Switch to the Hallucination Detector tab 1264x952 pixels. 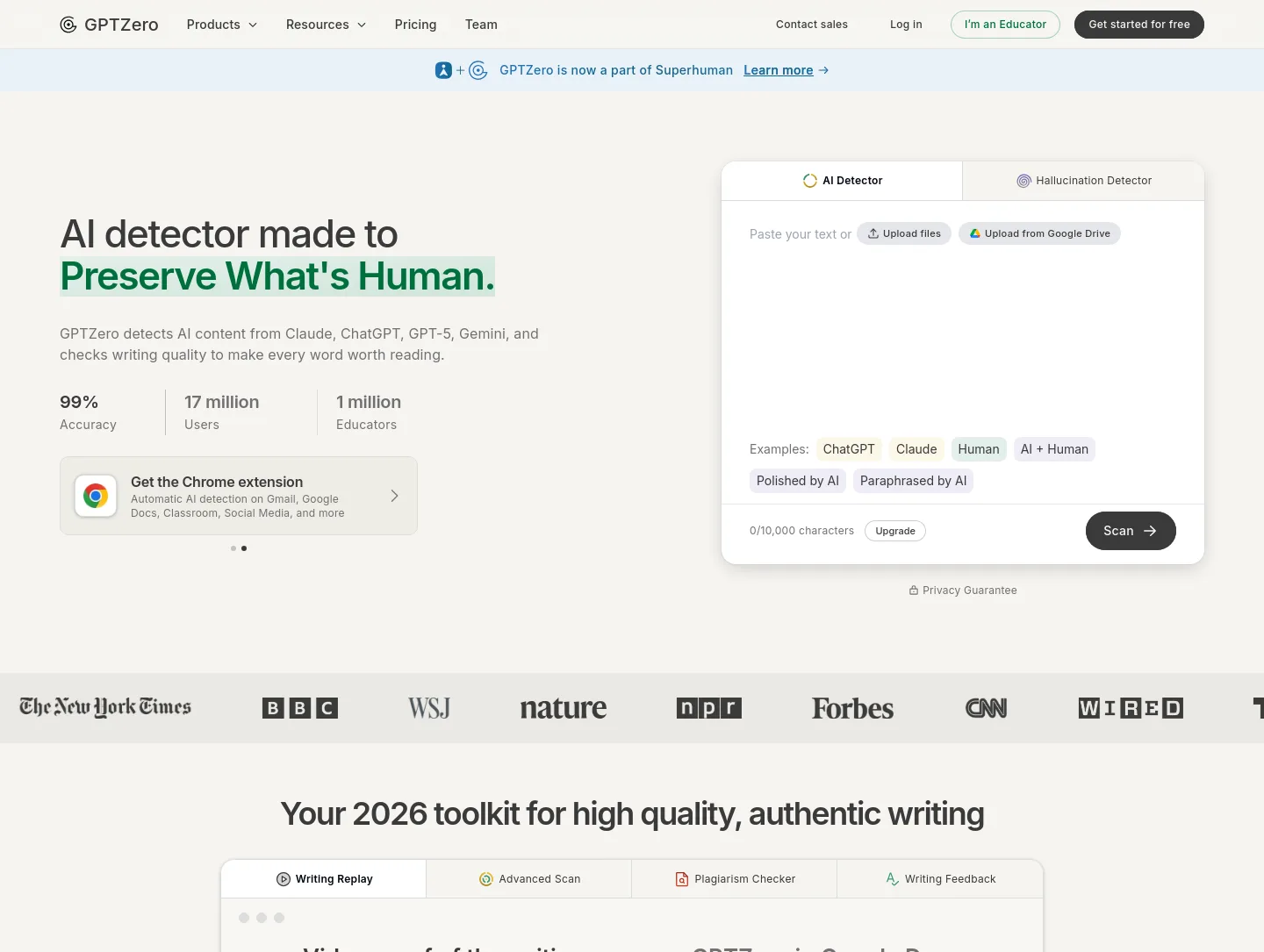(1083, 181)
